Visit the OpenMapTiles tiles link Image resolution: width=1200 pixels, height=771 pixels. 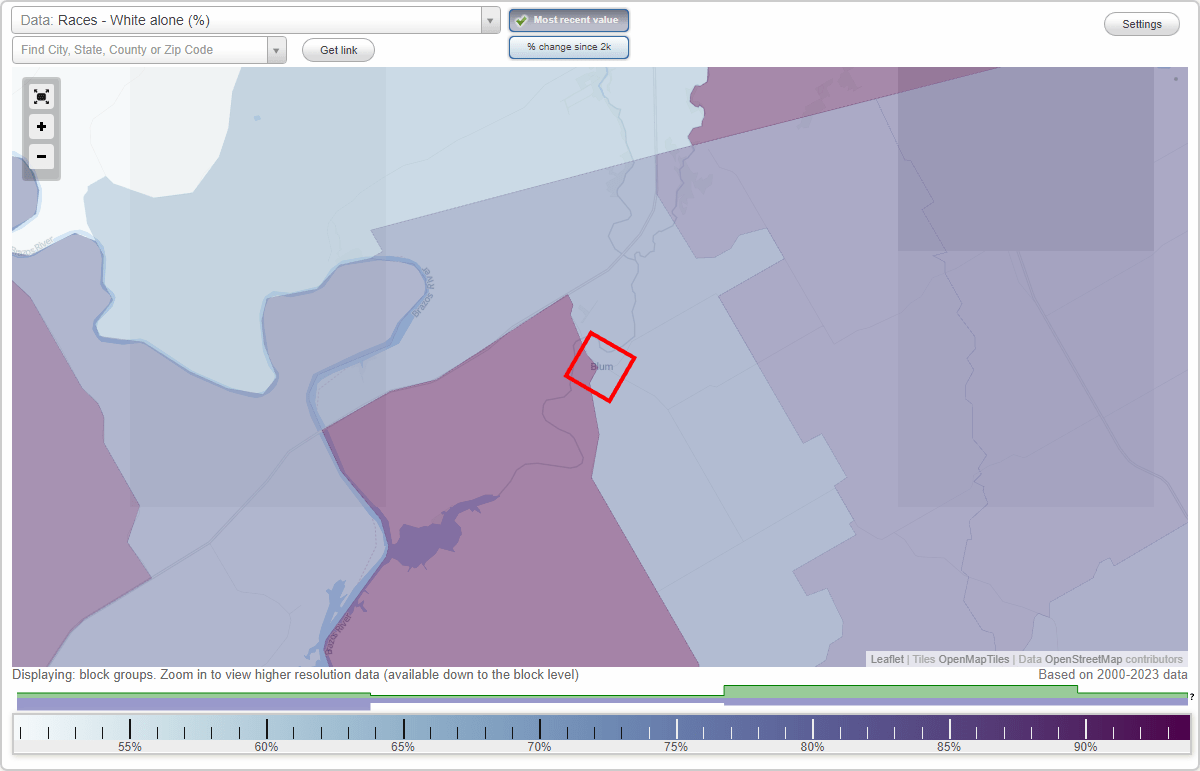(974, 659)
